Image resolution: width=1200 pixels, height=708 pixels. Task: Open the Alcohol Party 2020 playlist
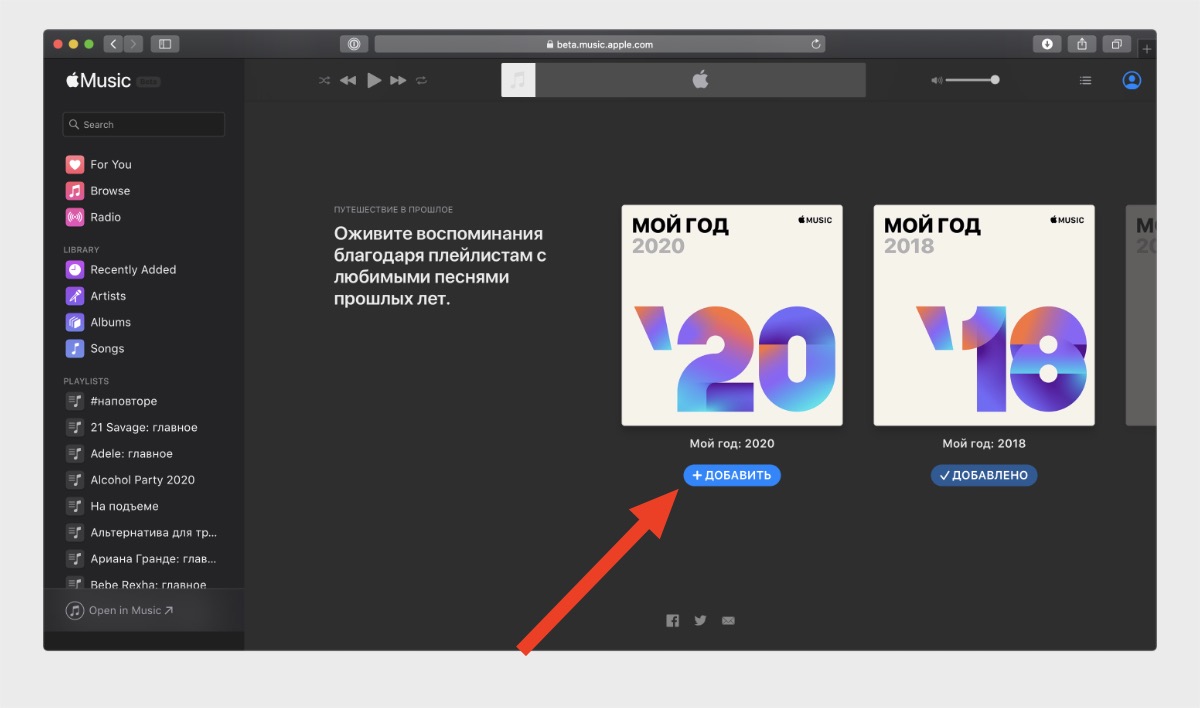coord(142,480)
